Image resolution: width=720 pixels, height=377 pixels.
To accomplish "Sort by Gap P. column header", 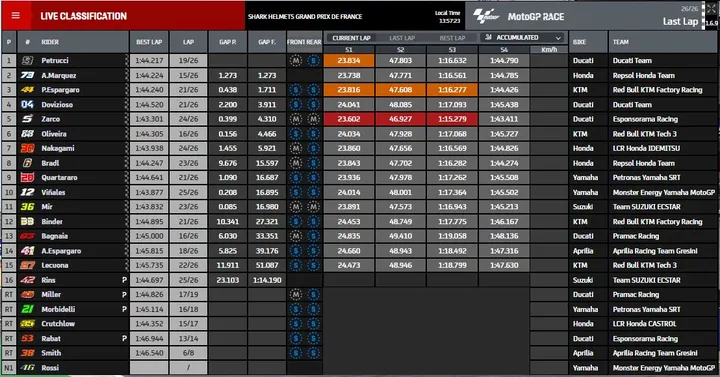I will [228, 42].
